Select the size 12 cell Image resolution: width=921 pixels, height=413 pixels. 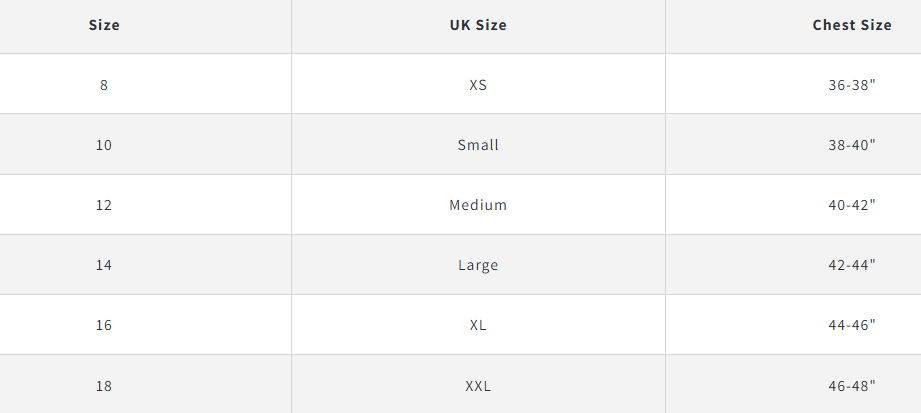tap(104, 205)
